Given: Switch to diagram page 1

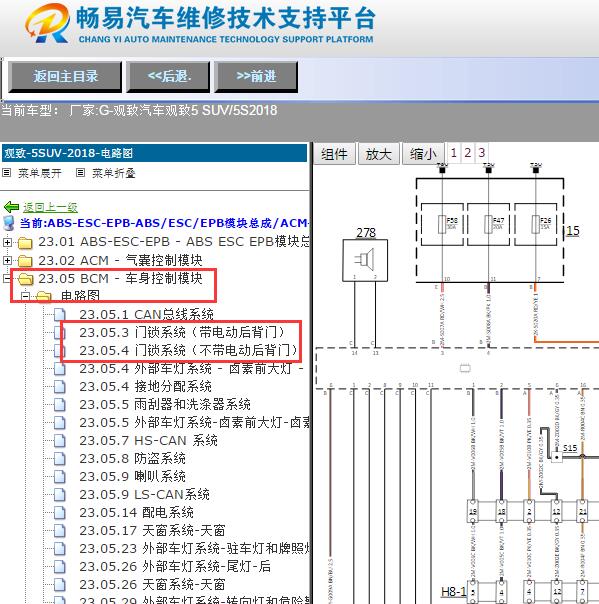Looking at the screenshot, I should [454, 153].
